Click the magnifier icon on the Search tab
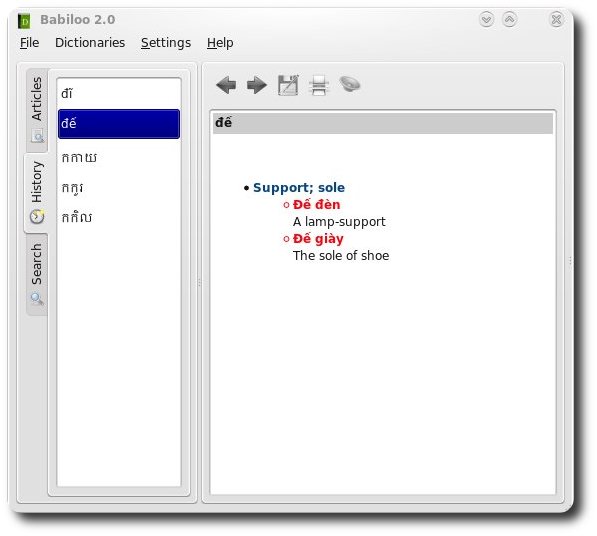The height and width of the screenshot is (536, 597). pyautogui.click(x=37, y=299)
